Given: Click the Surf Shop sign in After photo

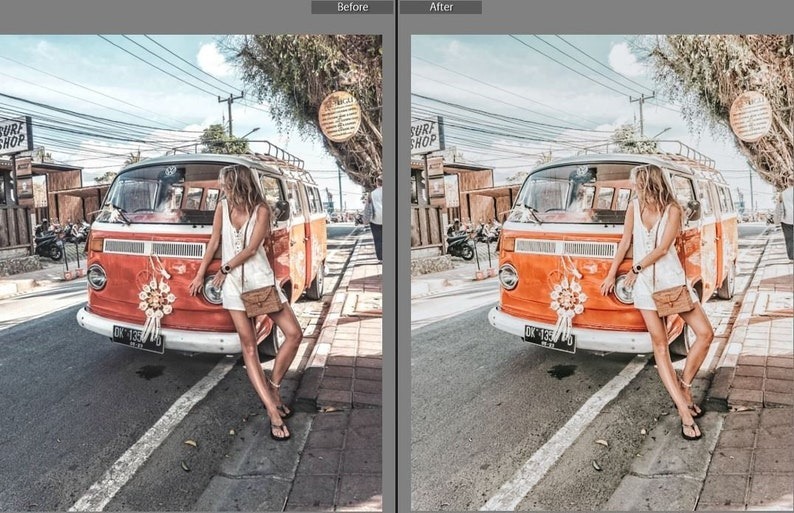Looking at the screenshot, I should click(426, 135).
